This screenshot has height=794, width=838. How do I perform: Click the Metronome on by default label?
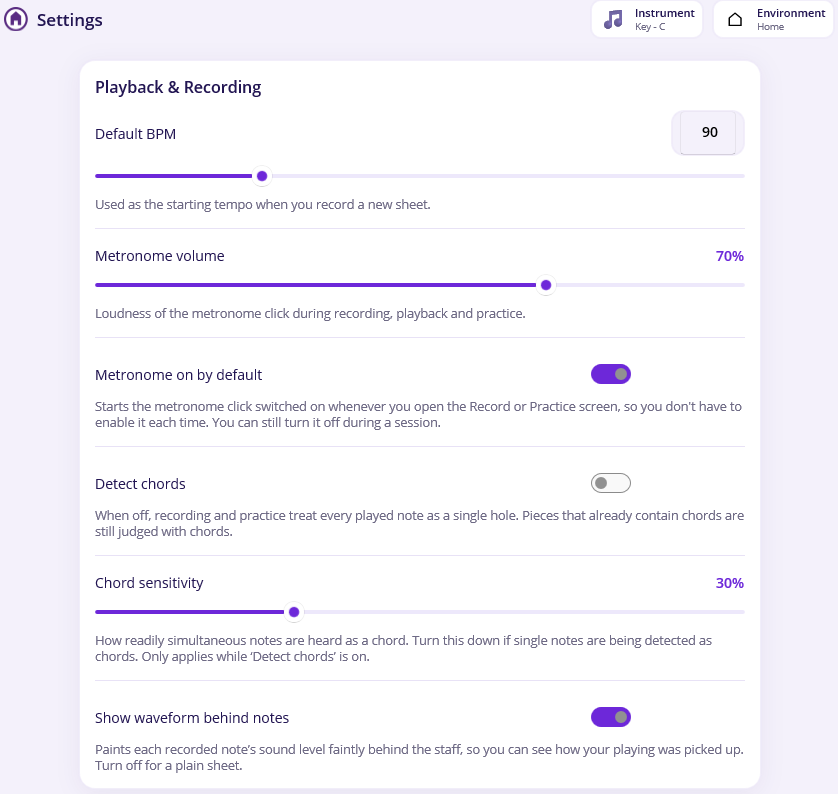click(x=179, y=375)
